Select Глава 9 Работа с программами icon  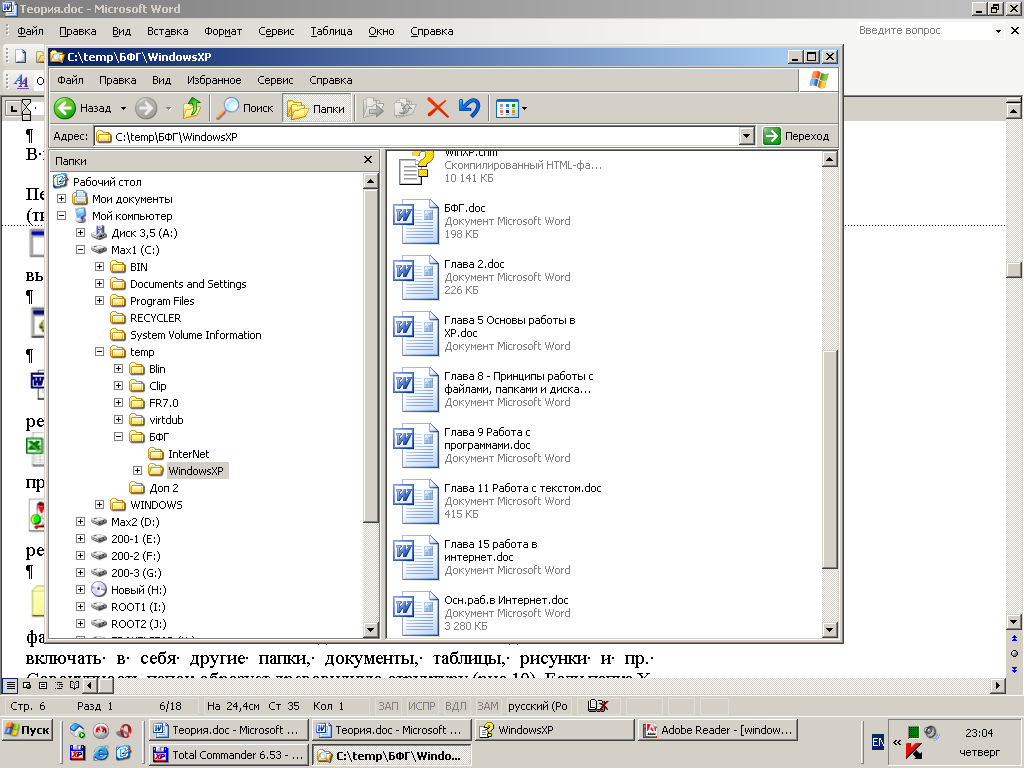click(415, 446)
